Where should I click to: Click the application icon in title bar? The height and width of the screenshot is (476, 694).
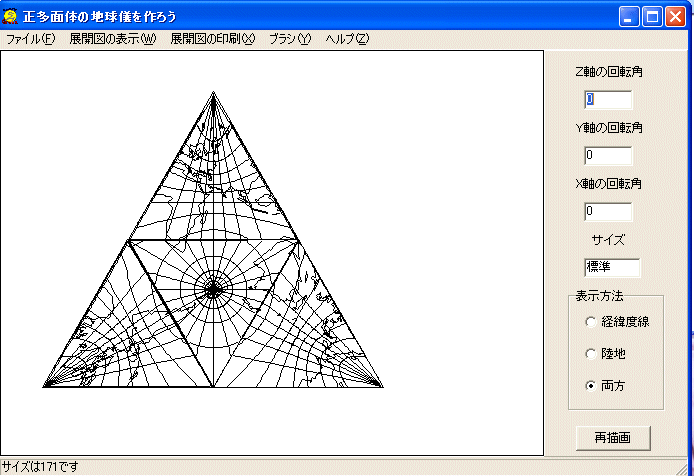[10, 16]
